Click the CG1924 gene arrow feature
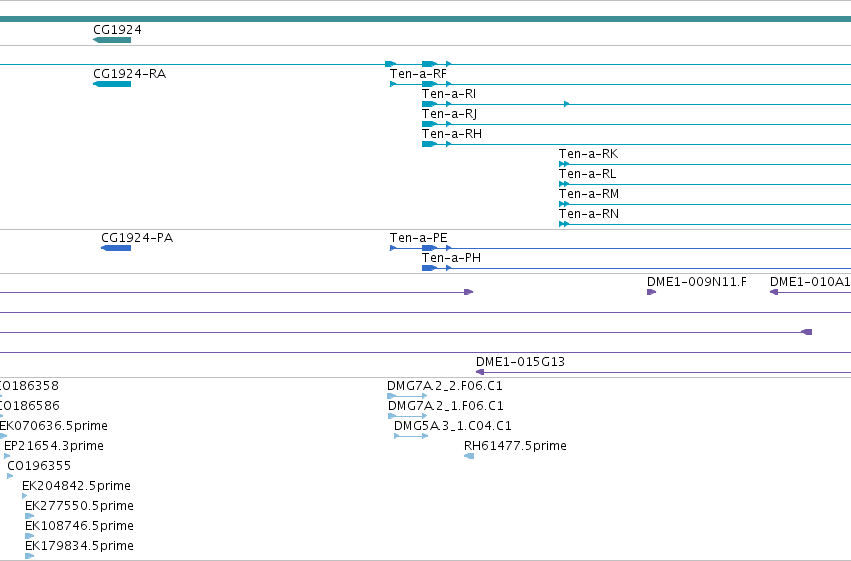 click(x=112, y=40)
